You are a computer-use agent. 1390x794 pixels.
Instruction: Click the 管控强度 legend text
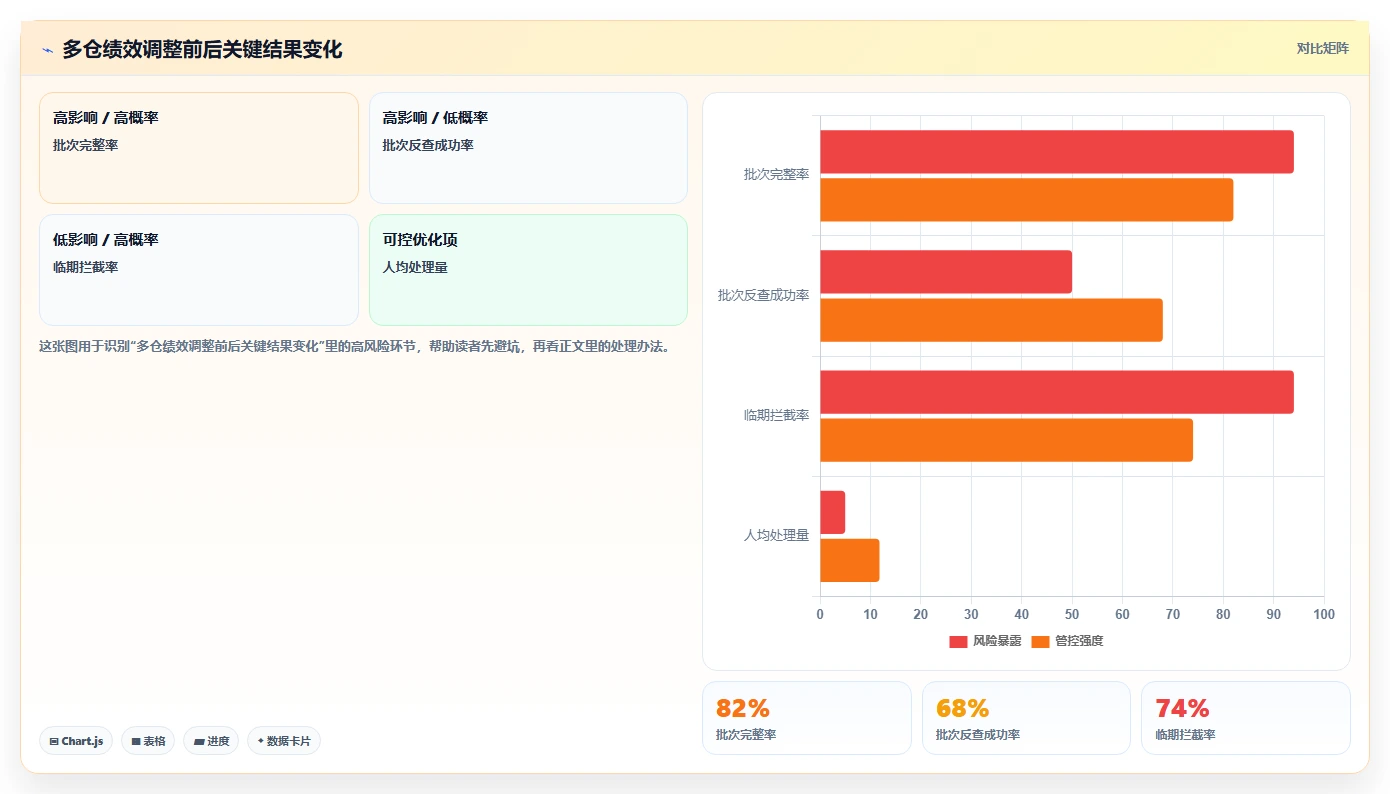coord(1079,641)
